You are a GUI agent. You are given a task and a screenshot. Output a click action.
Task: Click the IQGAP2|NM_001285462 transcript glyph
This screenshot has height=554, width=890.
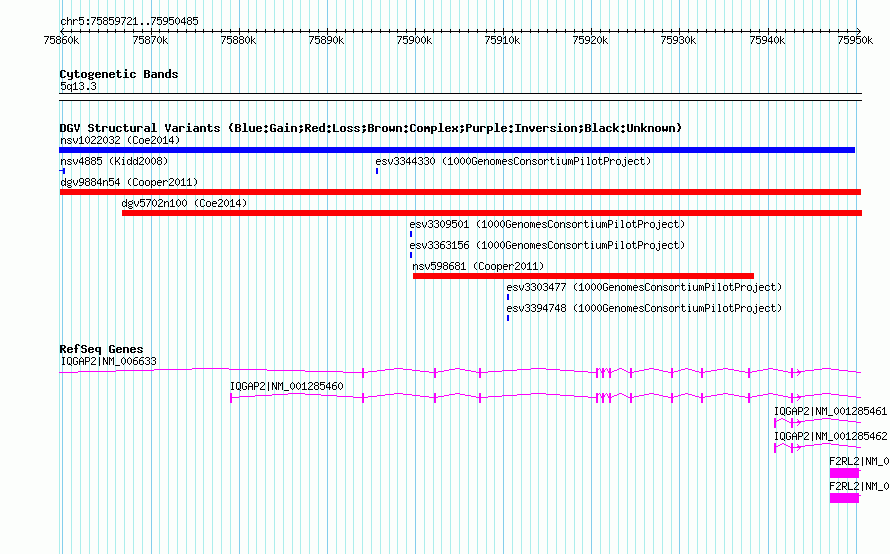(x=817, y=447)
